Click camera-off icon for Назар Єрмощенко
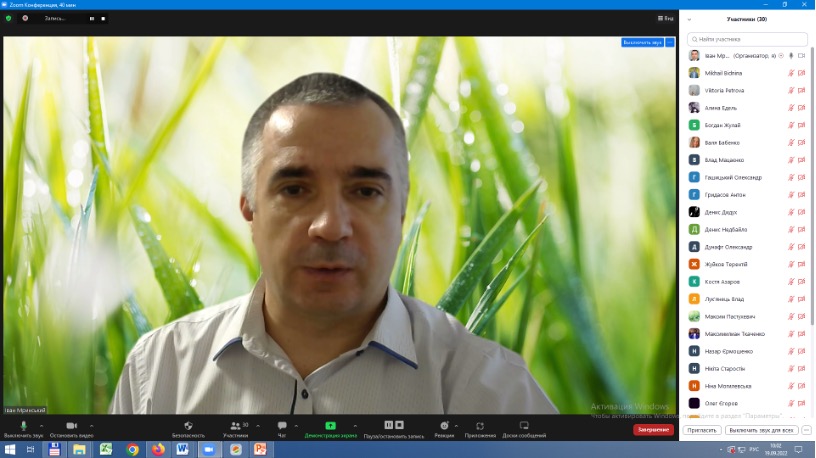Image resolution: width=816 pixels, height=458 pixels. (801, 351)
